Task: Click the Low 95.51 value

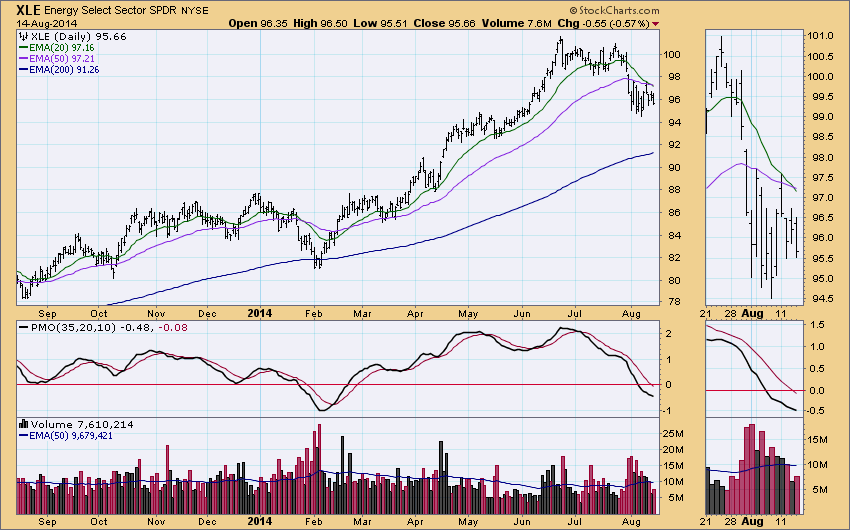Action: (380, 23)
